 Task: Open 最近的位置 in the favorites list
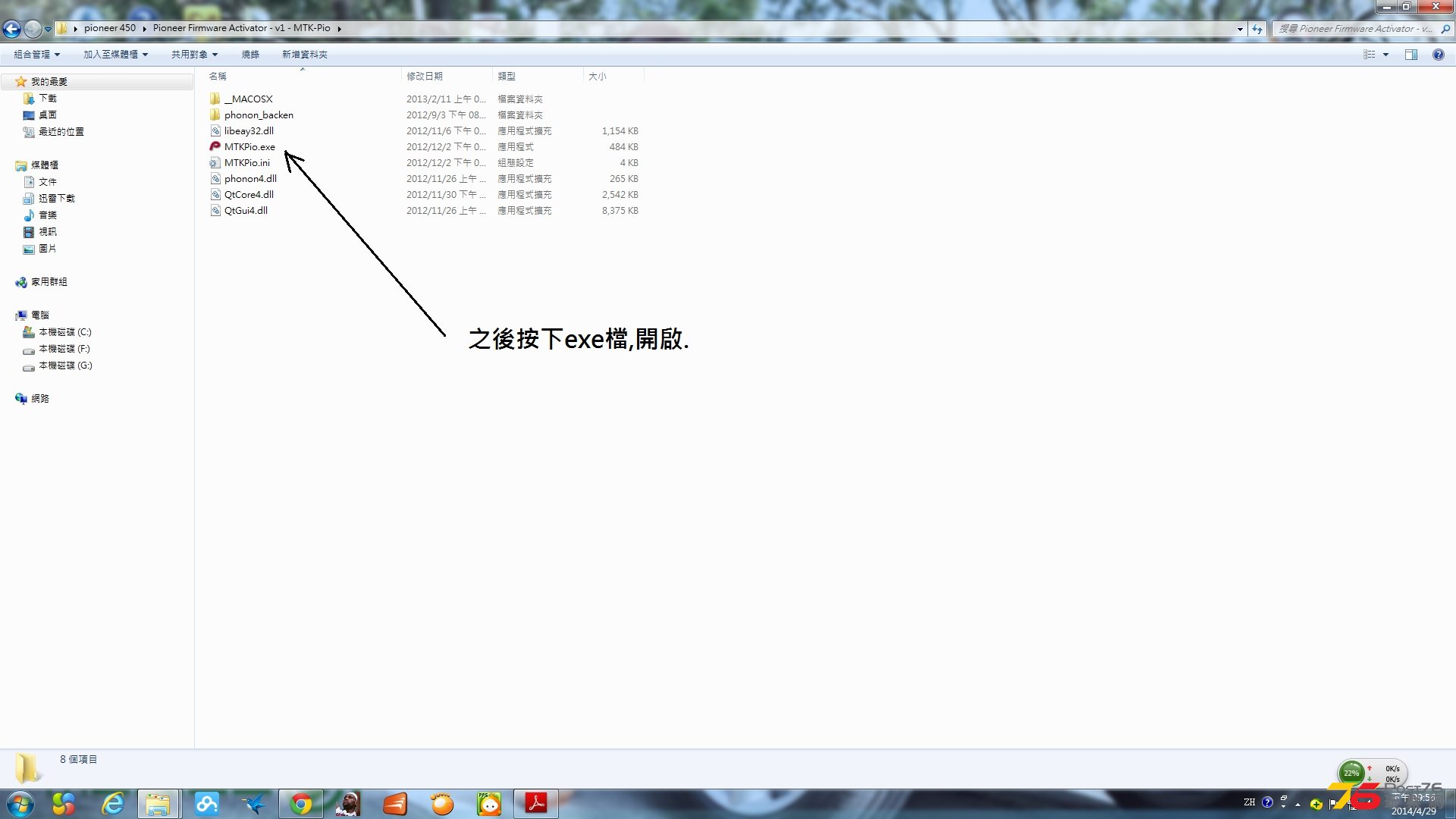click(x=61, y=132)
